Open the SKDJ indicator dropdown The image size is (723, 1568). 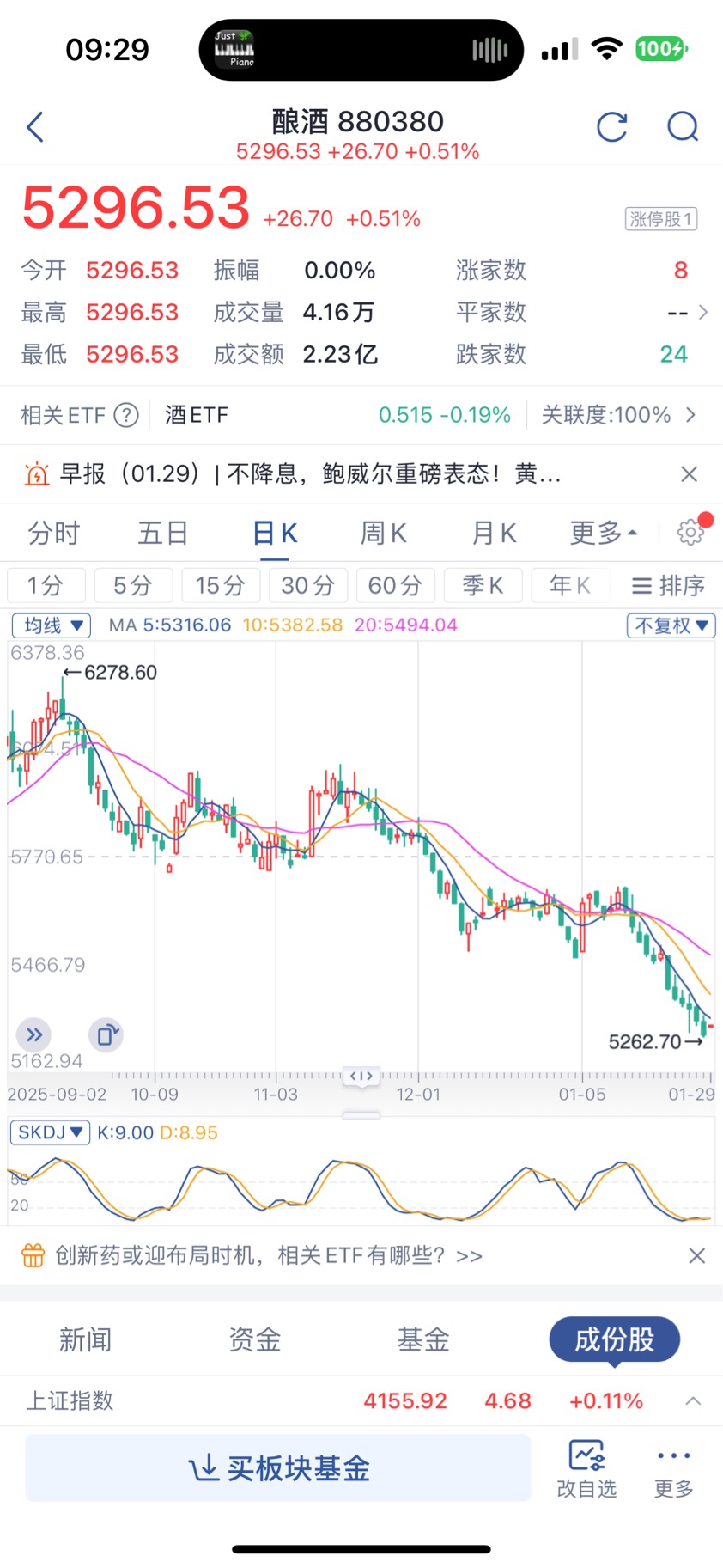point(50,1132)
